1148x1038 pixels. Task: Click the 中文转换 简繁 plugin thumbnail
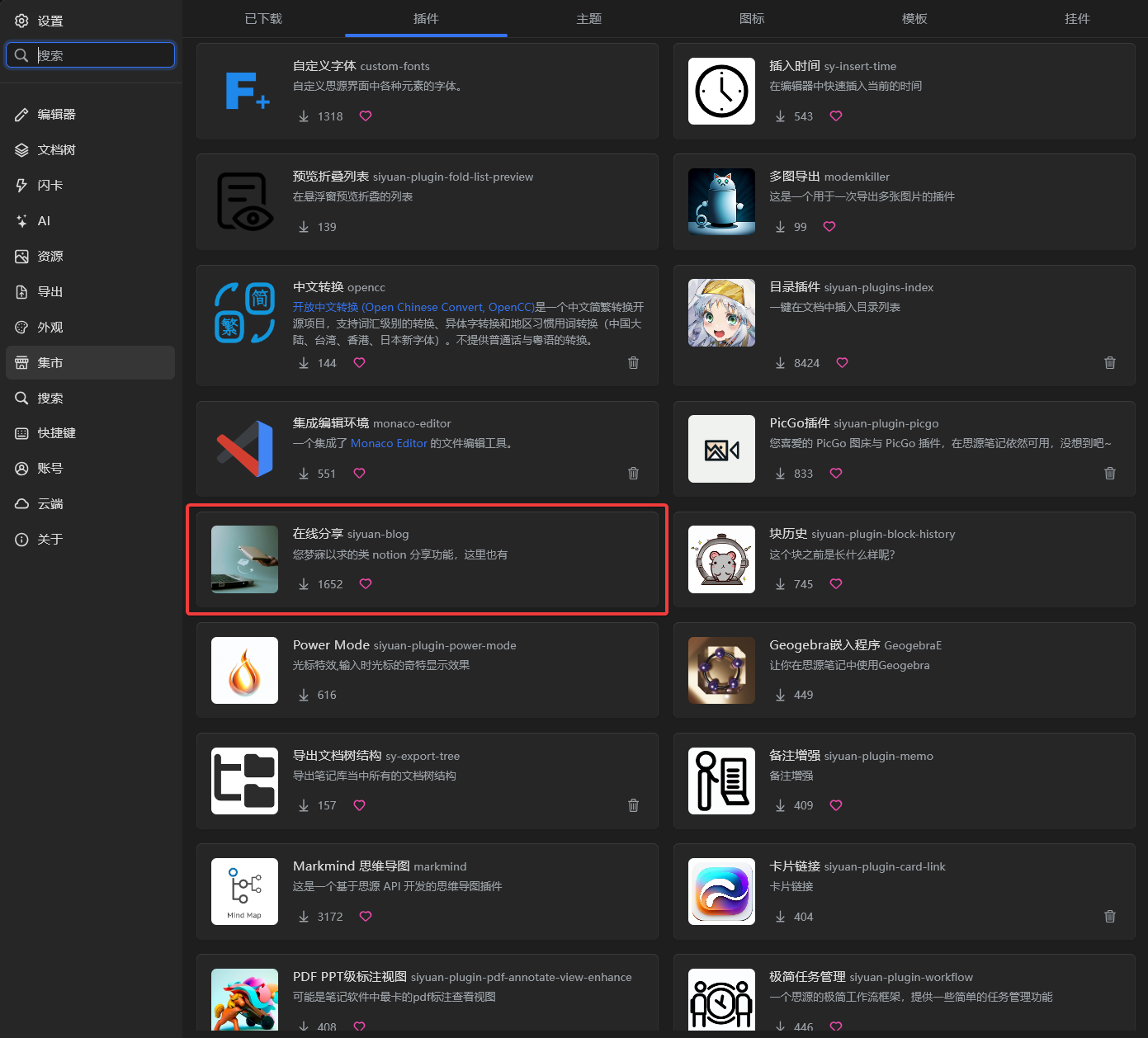coord(245,313)
